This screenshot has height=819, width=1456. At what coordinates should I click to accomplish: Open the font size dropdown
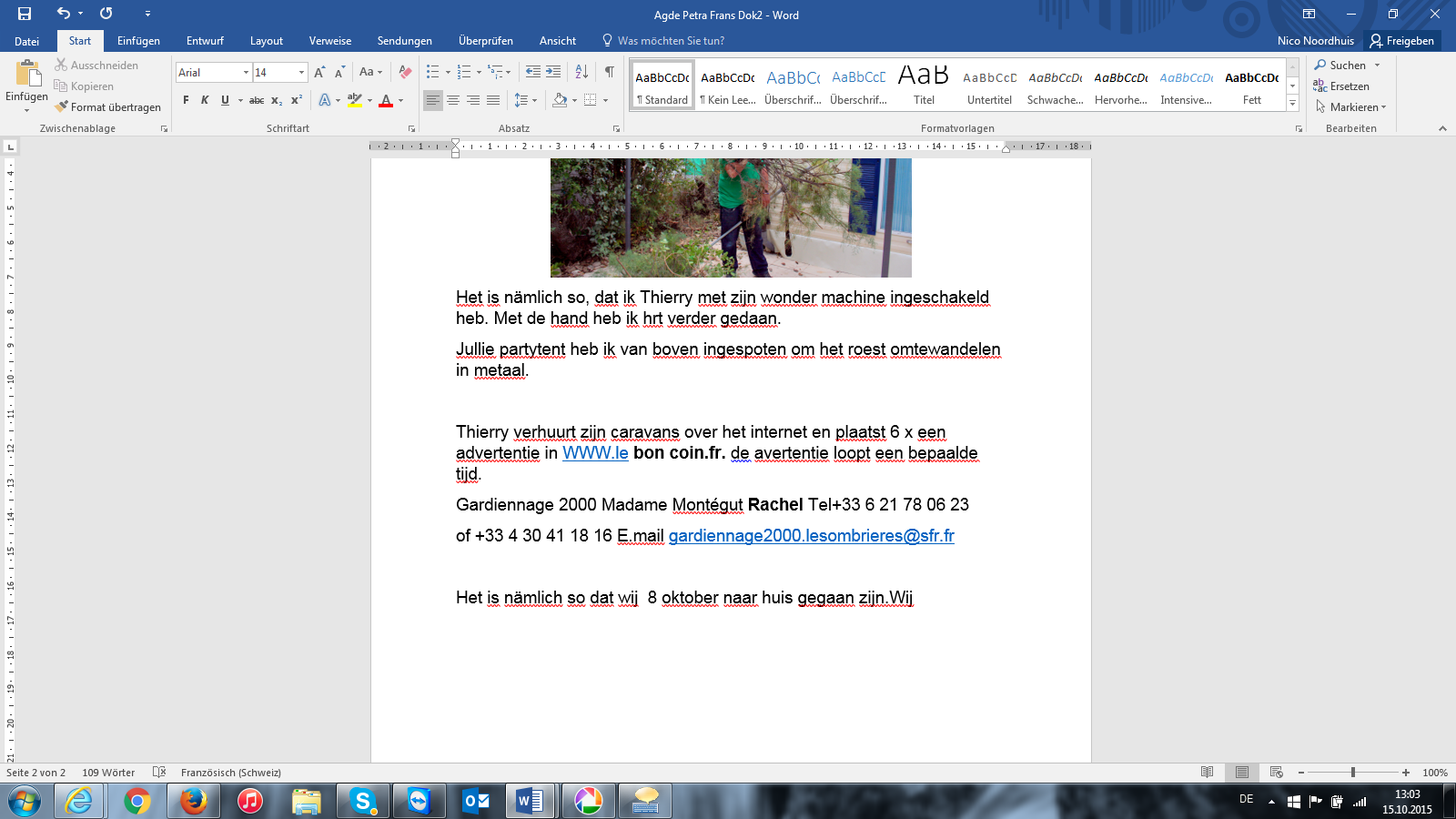tap(300, 72)
